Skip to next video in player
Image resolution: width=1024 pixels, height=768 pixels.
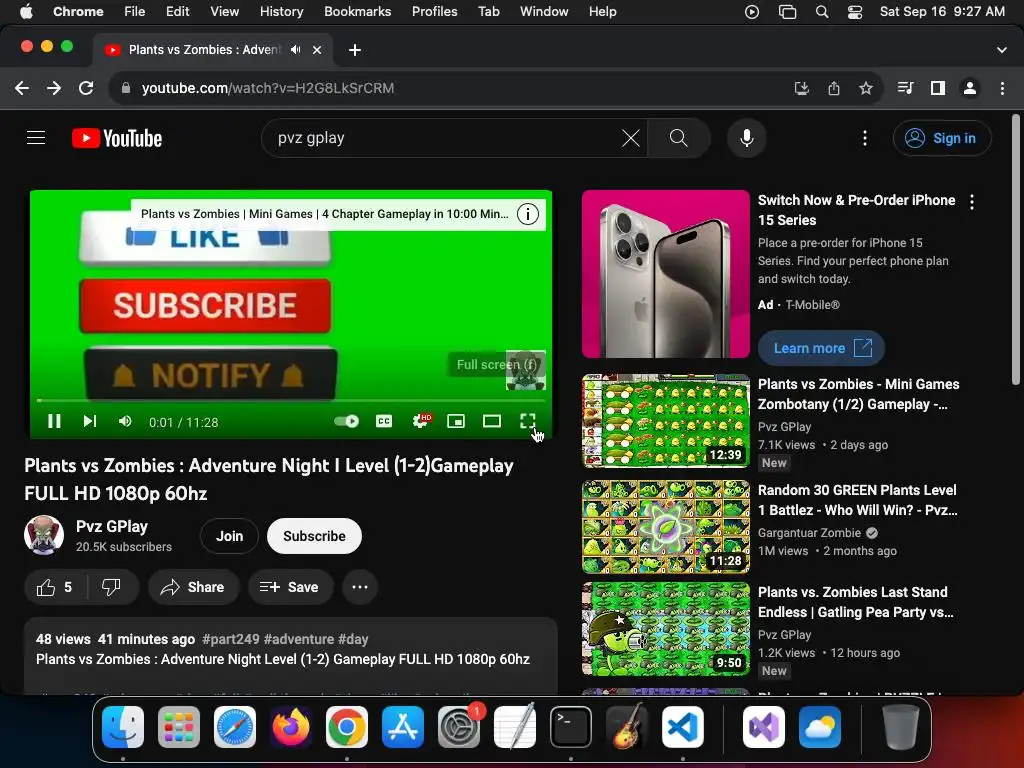tap(90, 422)
